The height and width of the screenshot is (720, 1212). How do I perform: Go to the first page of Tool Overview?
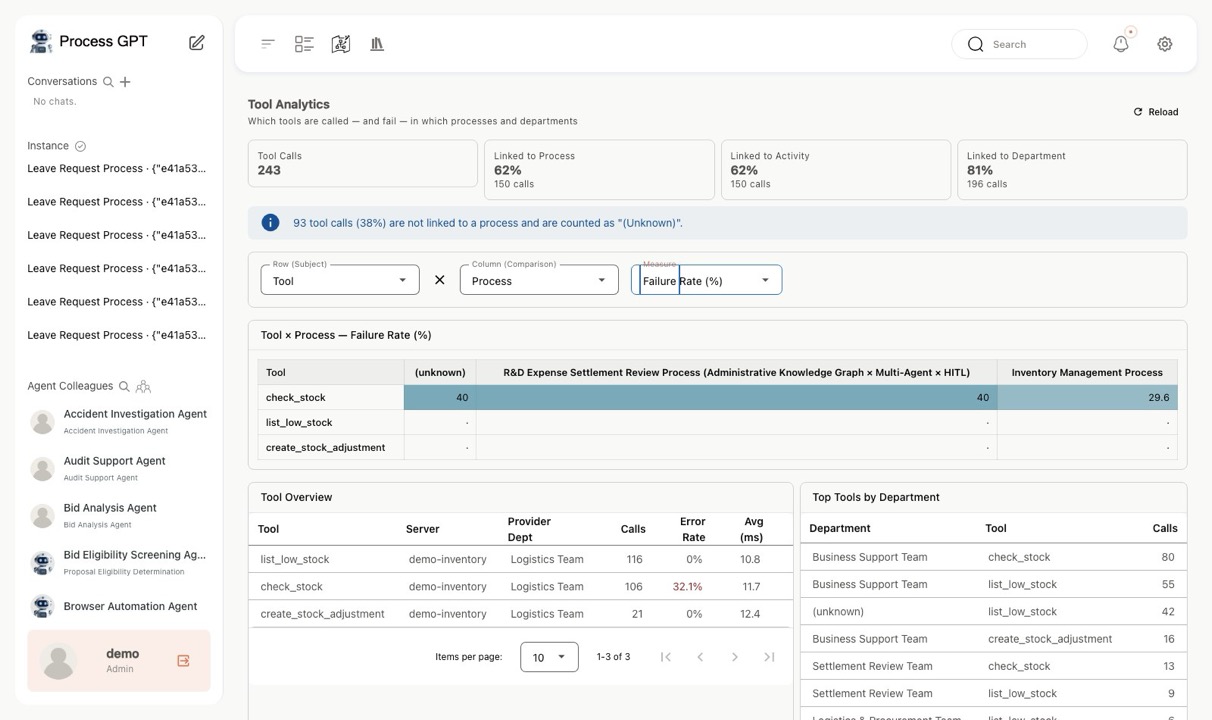(666, 657)
